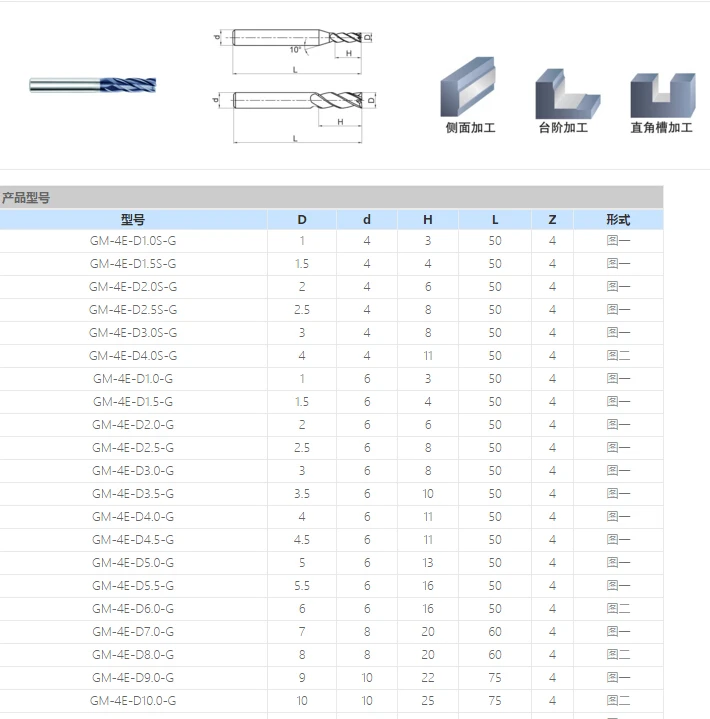Click 图二 in the GM-4E-D8.0-G row
Screen dimensions: 710x719
pos(618,655)
